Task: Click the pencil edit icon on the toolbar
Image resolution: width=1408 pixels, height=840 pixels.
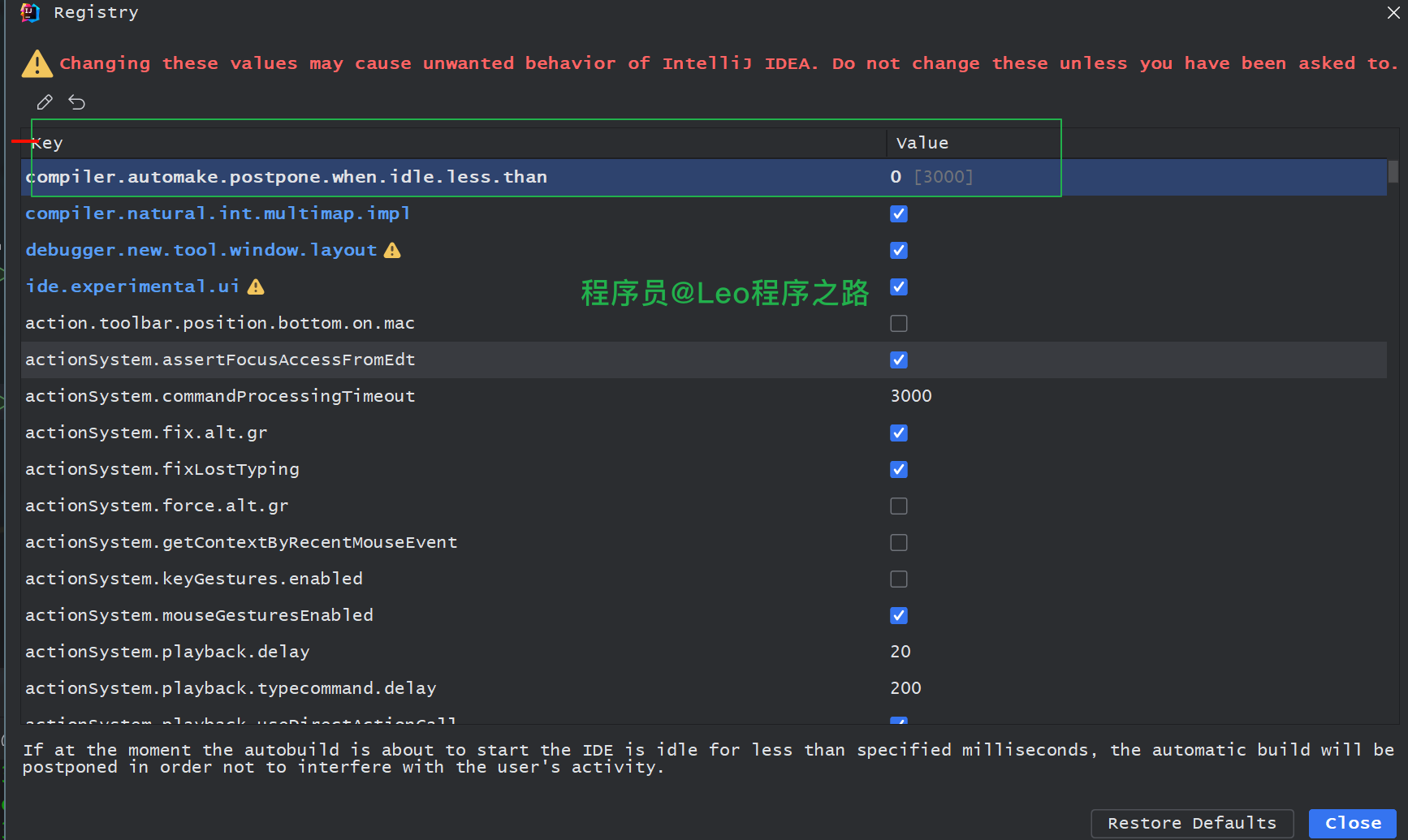Action: (x=45, y=101)
